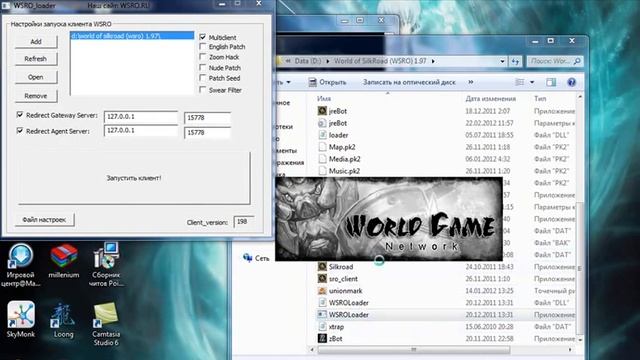
Task: Sort by Дата изменения column header
Action: pyautogui.click(x=490, y=99)
